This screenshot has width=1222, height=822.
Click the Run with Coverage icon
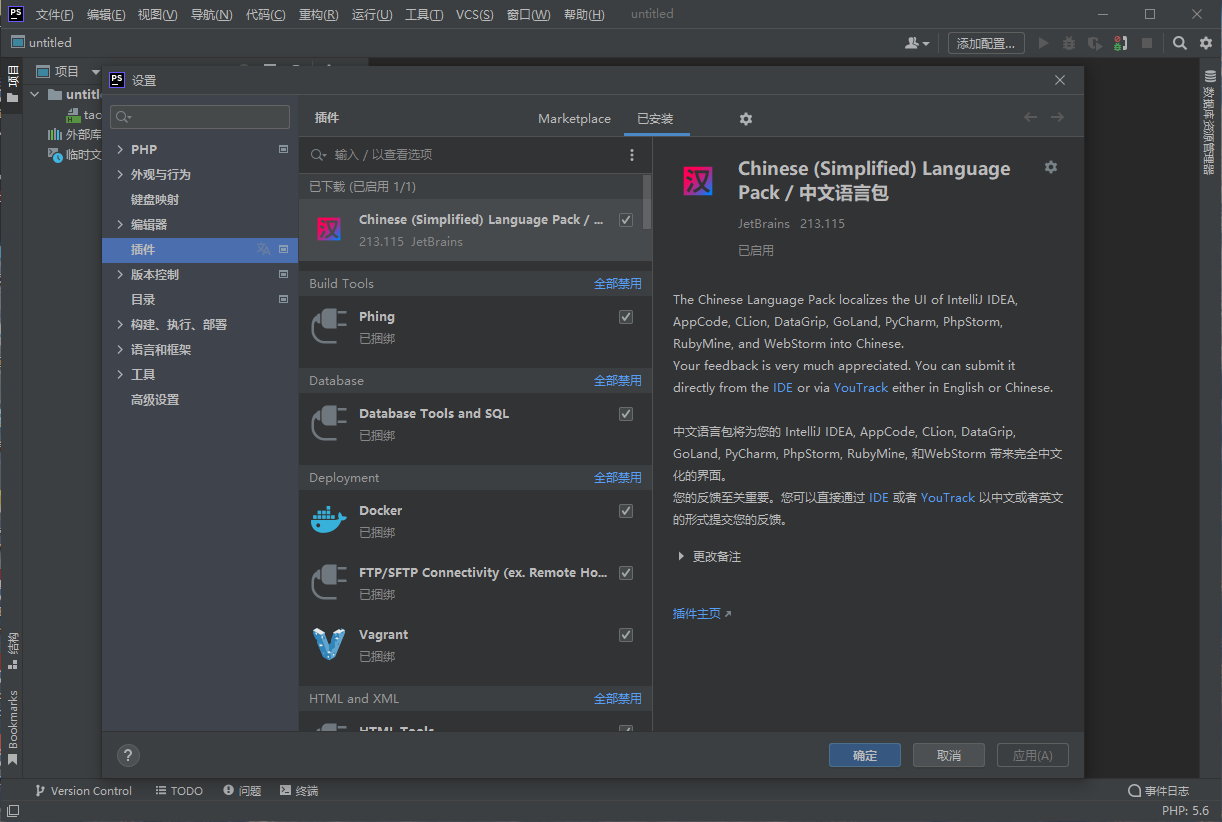[x=1095, y=43]
